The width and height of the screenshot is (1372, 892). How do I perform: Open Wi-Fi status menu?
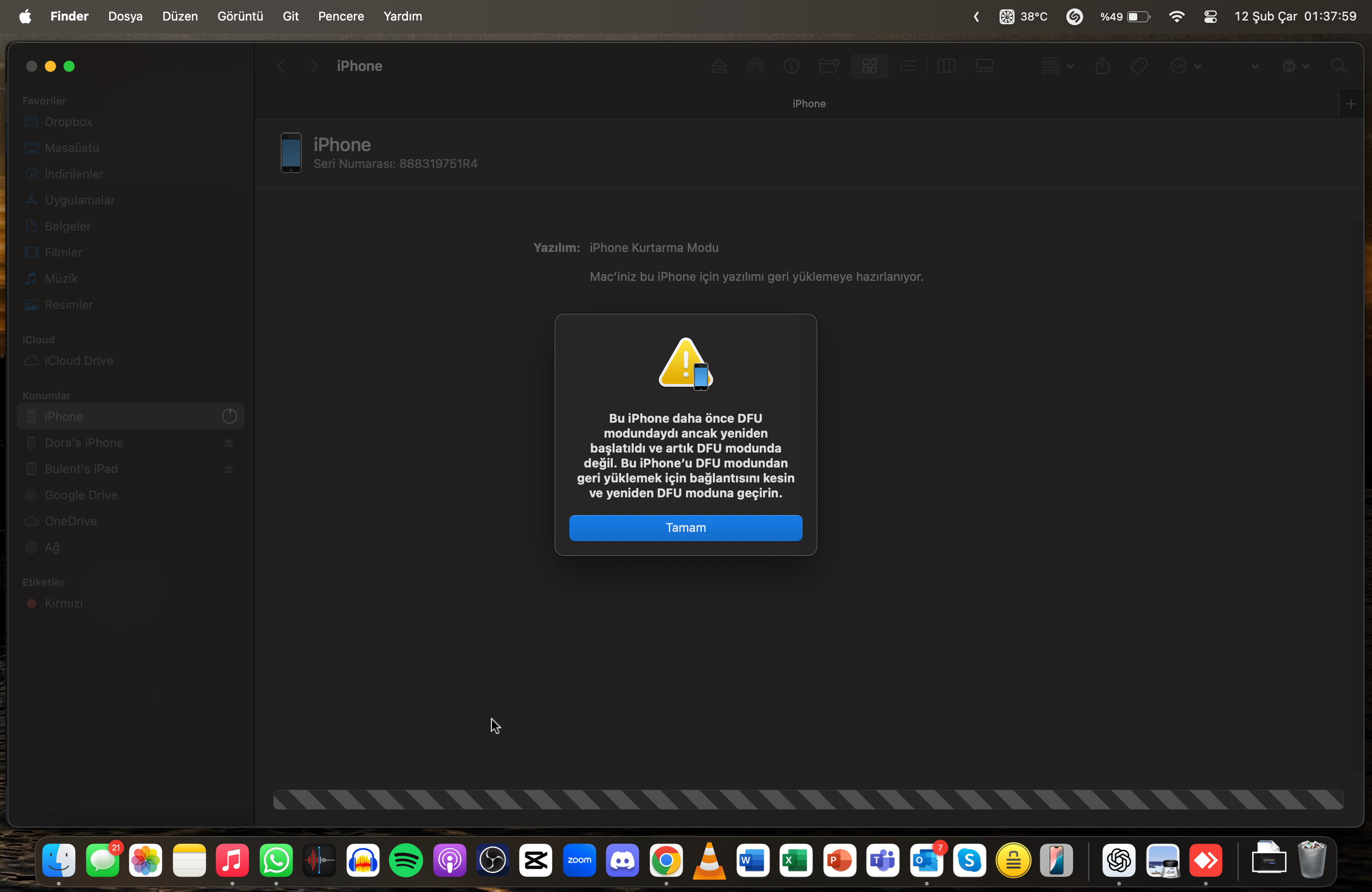[1176, 16]
